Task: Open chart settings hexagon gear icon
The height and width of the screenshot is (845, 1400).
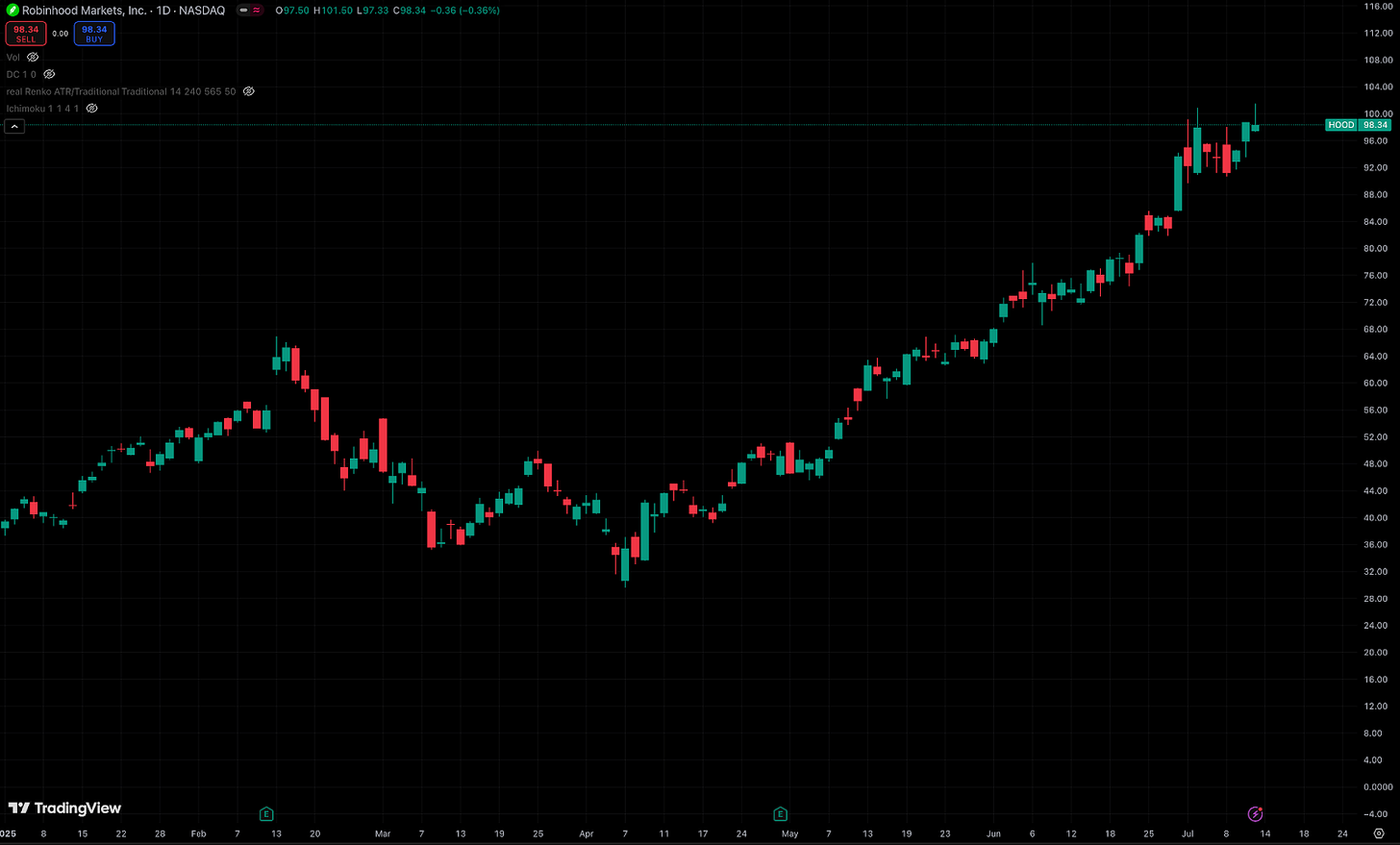Action: 1379,834
